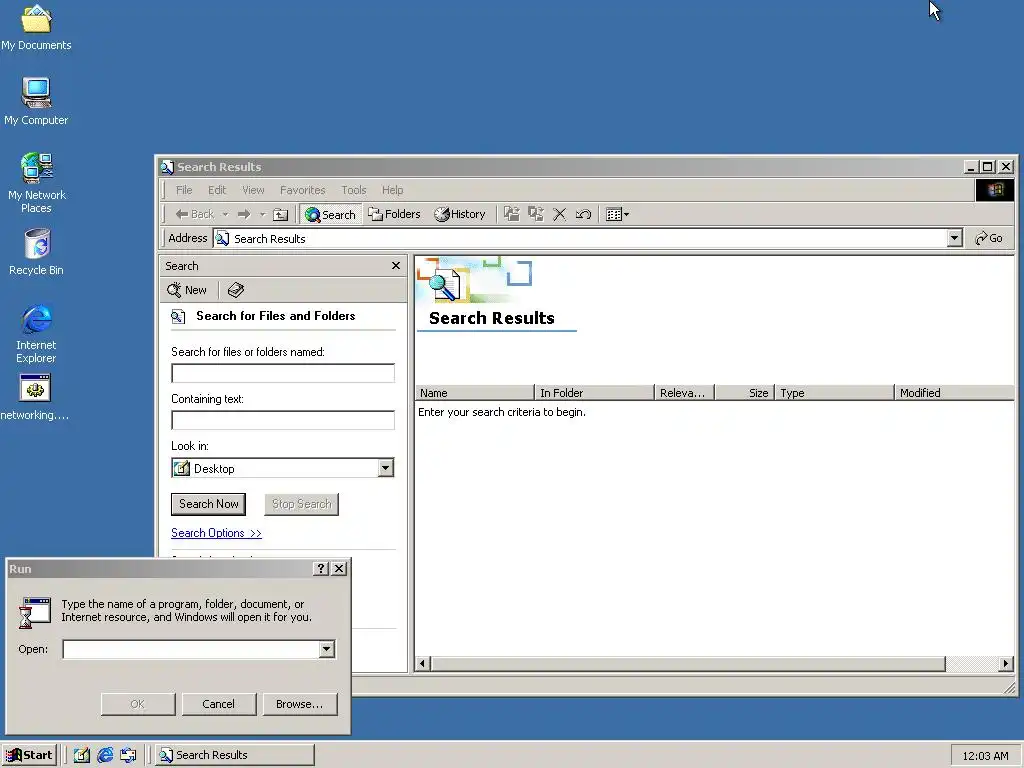The width and height of the screenshot is (1024, 768).
Task: Focus the files or folders named field
Action: pyautogui.click(x=283, y=373)
